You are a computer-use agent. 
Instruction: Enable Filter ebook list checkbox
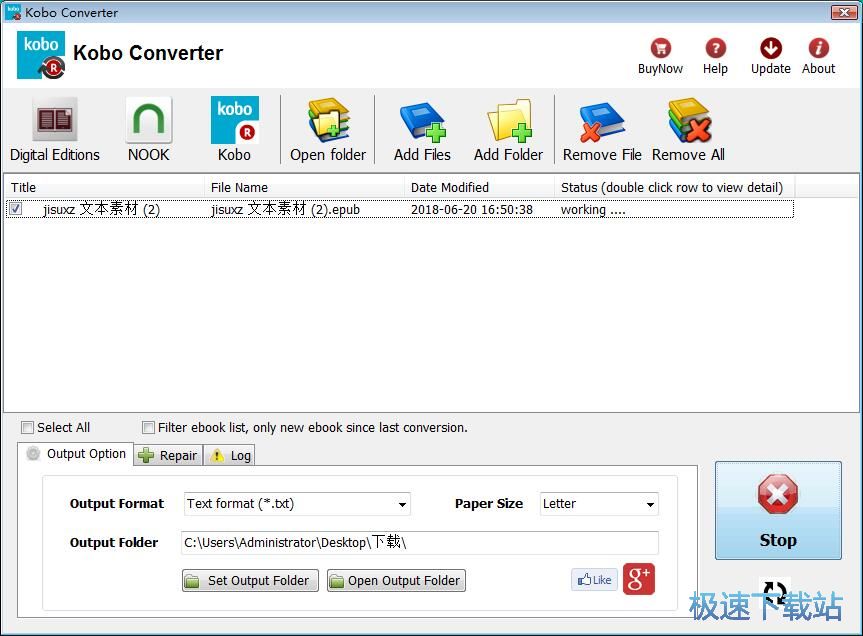coord(148,427)
